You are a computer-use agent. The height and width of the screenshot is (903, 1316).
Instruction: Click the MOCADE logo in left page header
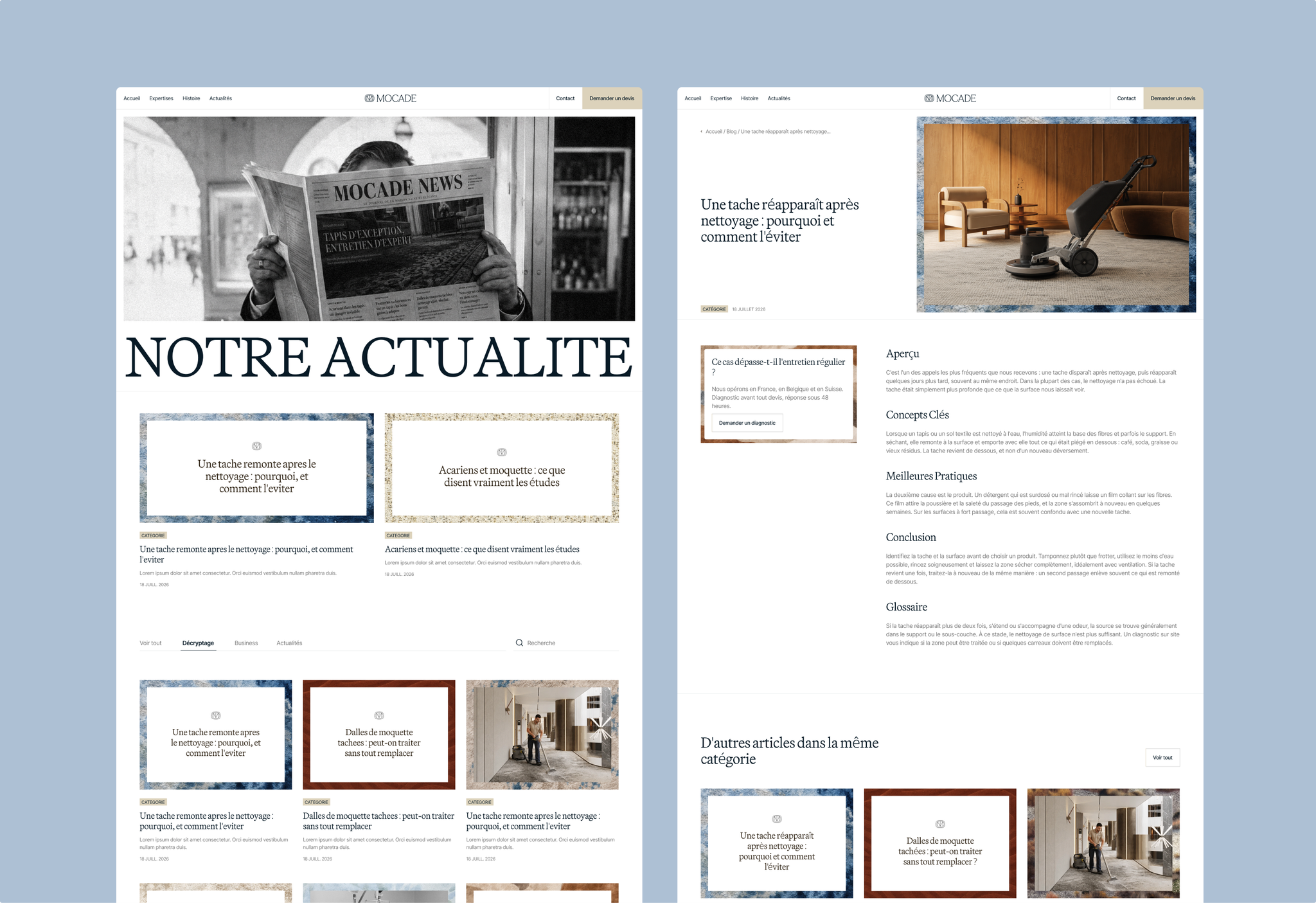[x=391, y=98]
